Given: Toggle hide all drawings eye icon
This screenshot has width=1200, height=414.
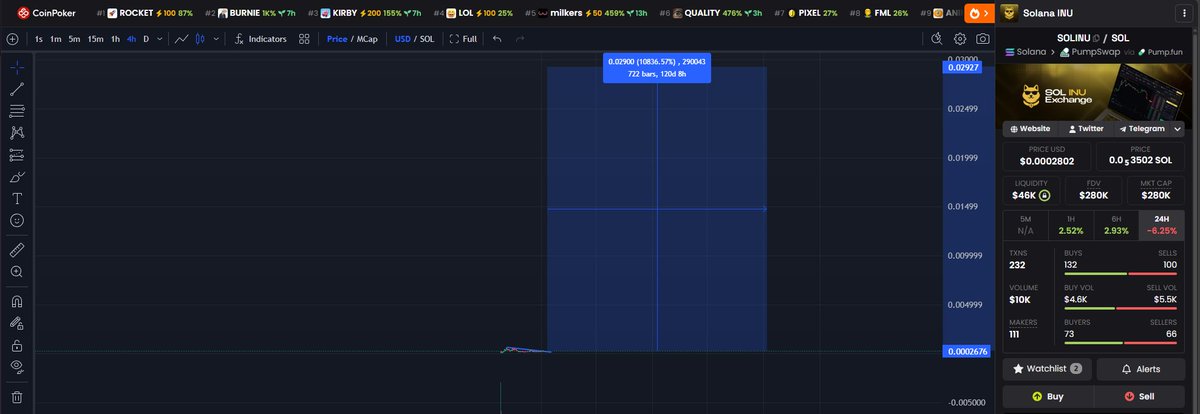Looking at the screenshot, I should coord(17,367).
